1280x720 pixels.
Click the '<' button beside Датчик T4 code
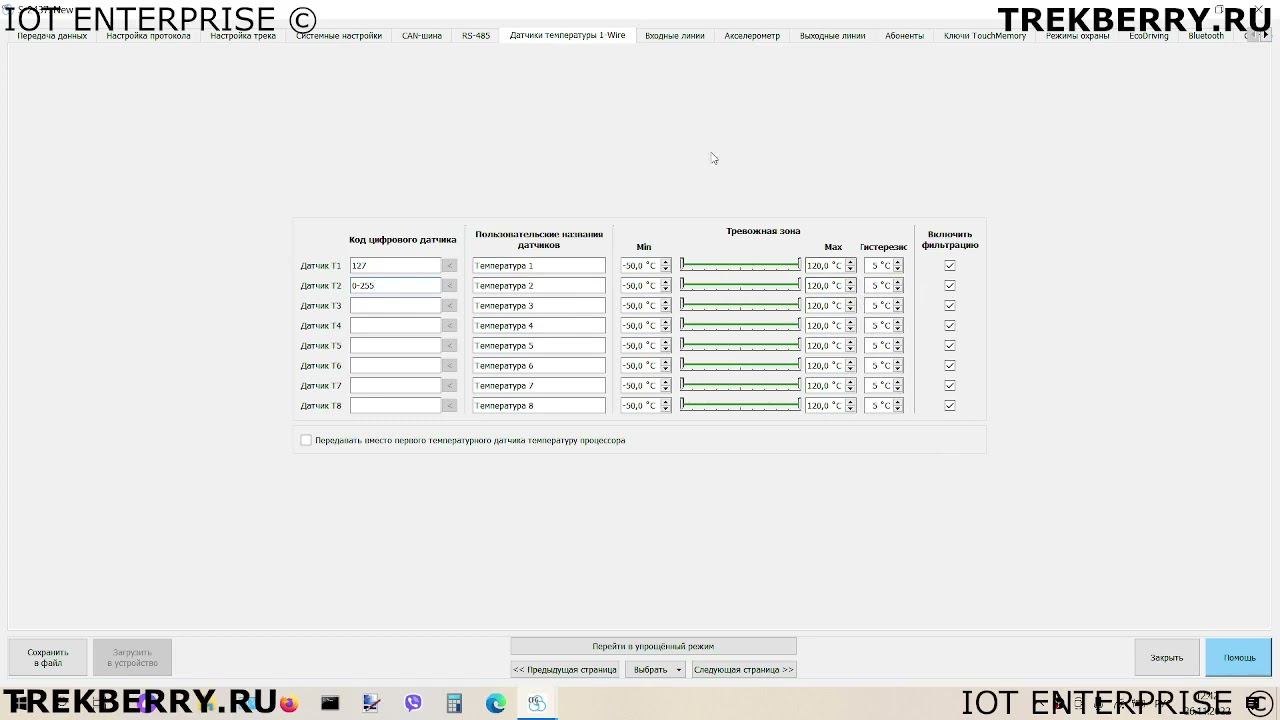click(x=450, y=326)
